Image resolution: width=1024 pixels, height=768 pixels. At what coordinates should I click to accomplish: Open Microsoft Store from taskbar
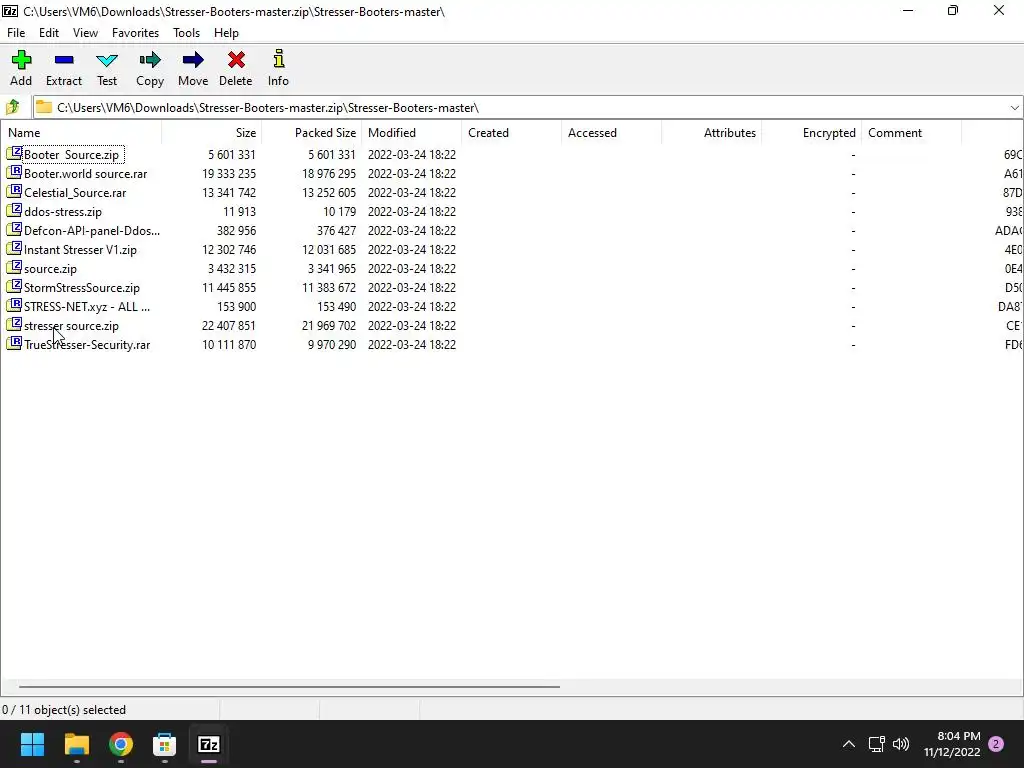pyautogui.click(x=165, y=744)
